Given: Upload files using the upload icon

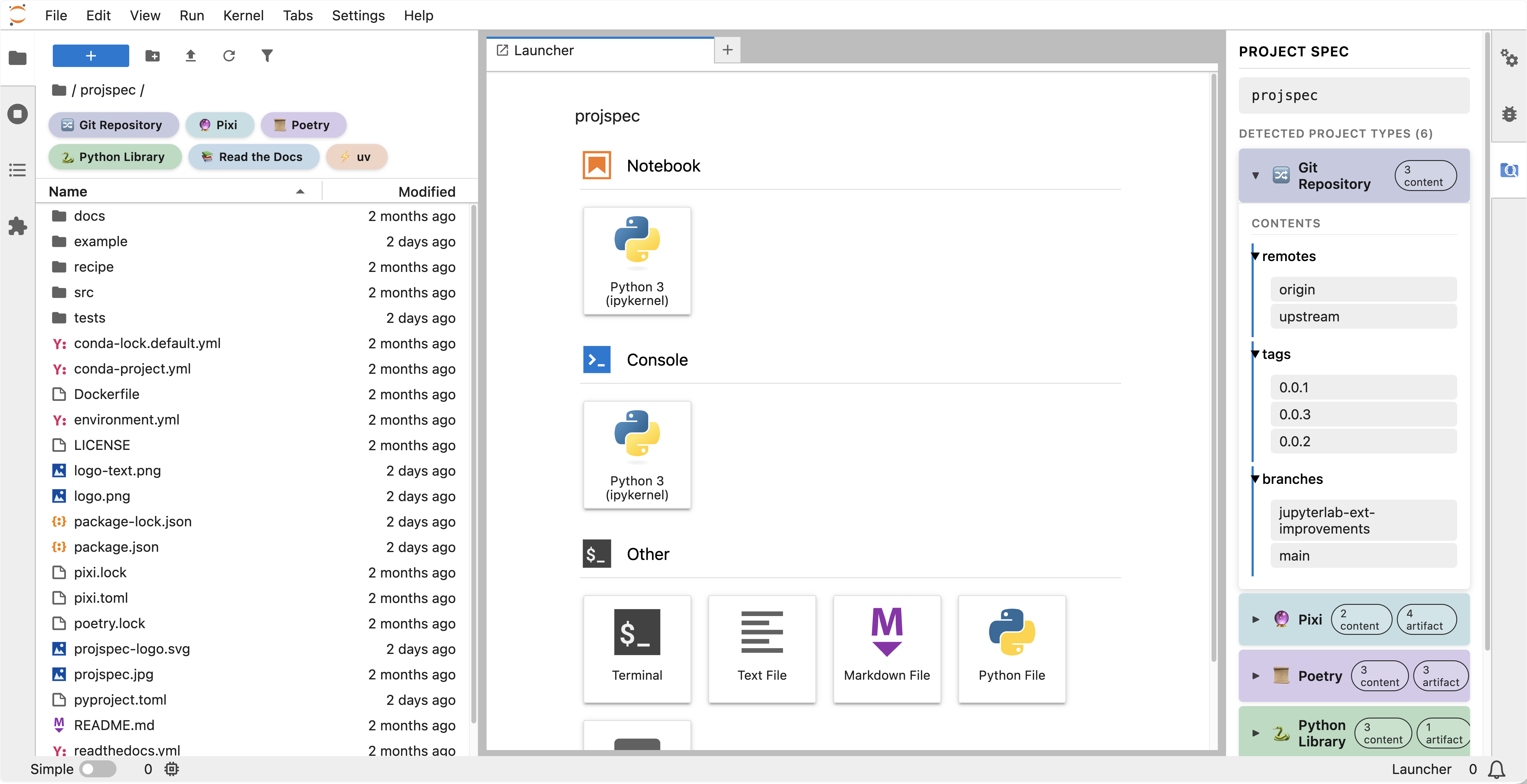Looking at the screenshot, I should pos(191,55).
